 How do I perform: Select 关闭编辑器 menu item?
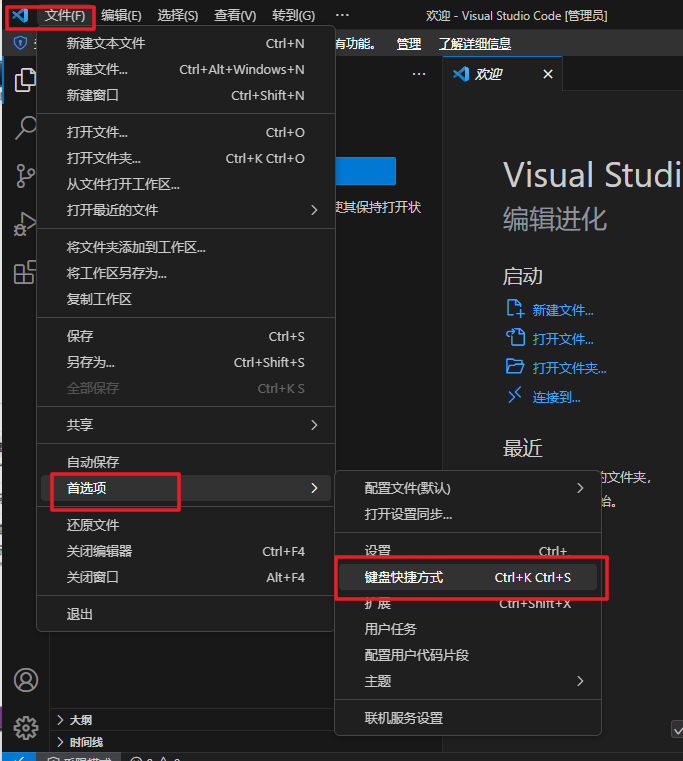point(185,551)
